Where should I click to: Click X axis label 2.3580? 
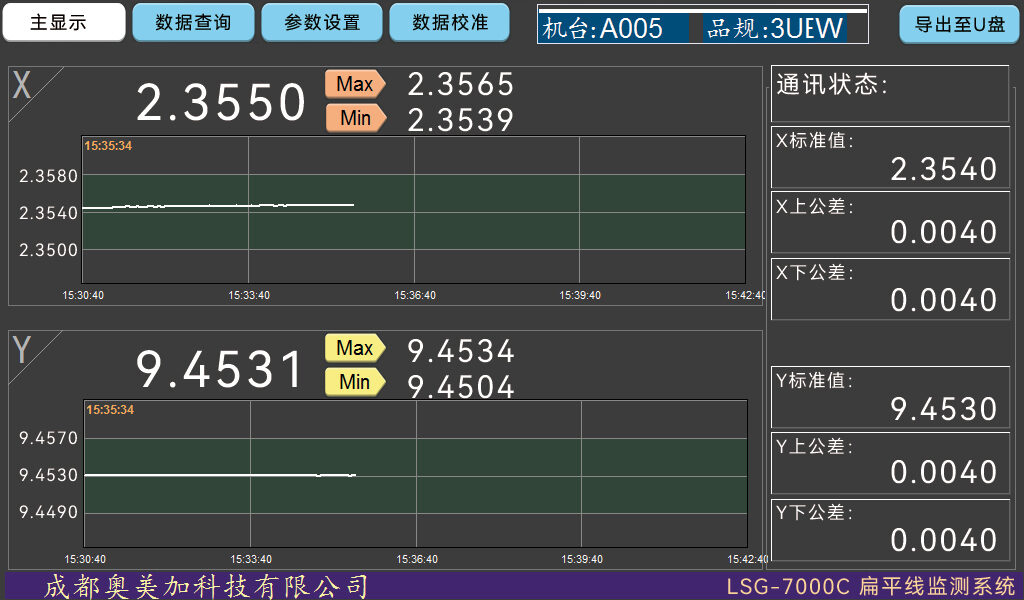tap(48, 176)
